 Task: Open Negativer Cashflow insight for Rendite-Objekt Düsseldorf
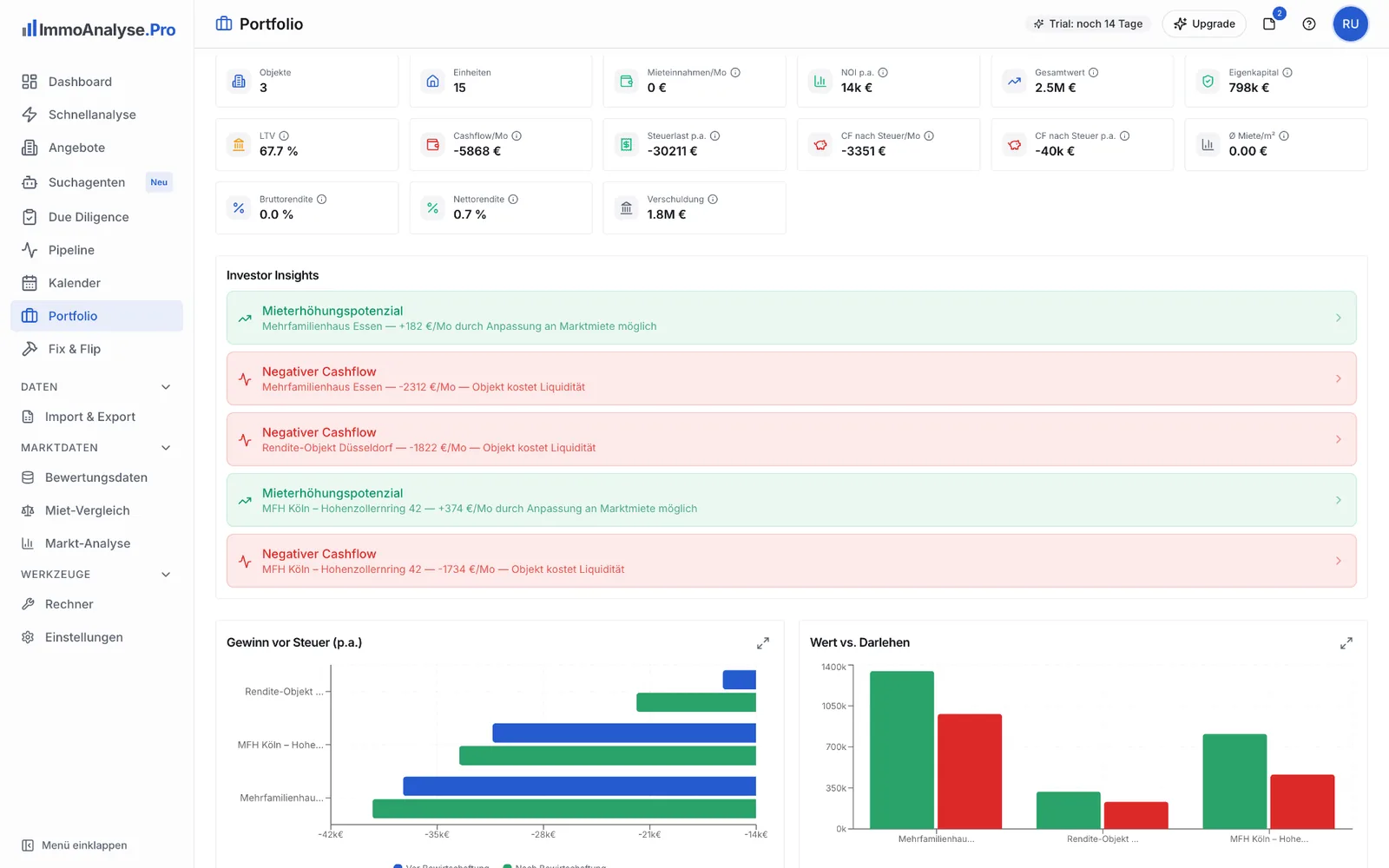[791, 439]
